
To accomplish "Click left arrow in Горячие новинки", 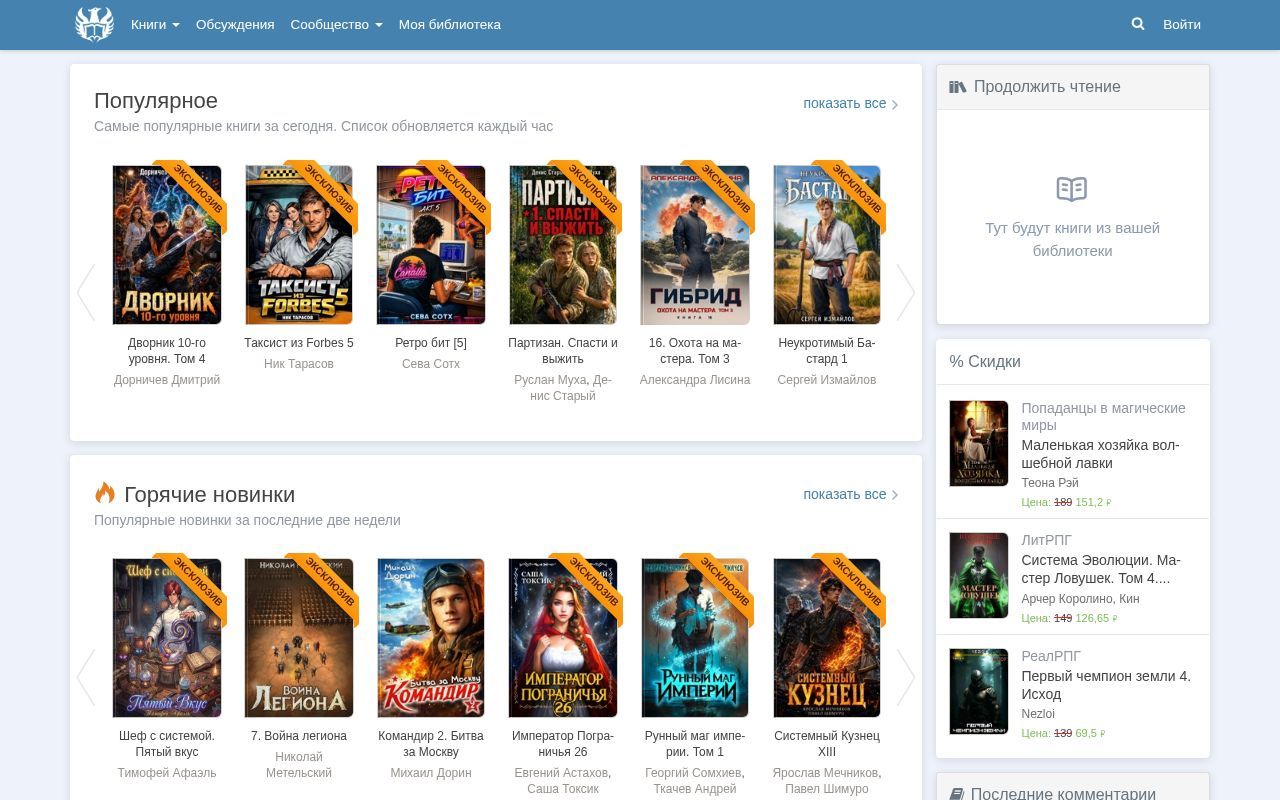I will pos(86,678).
